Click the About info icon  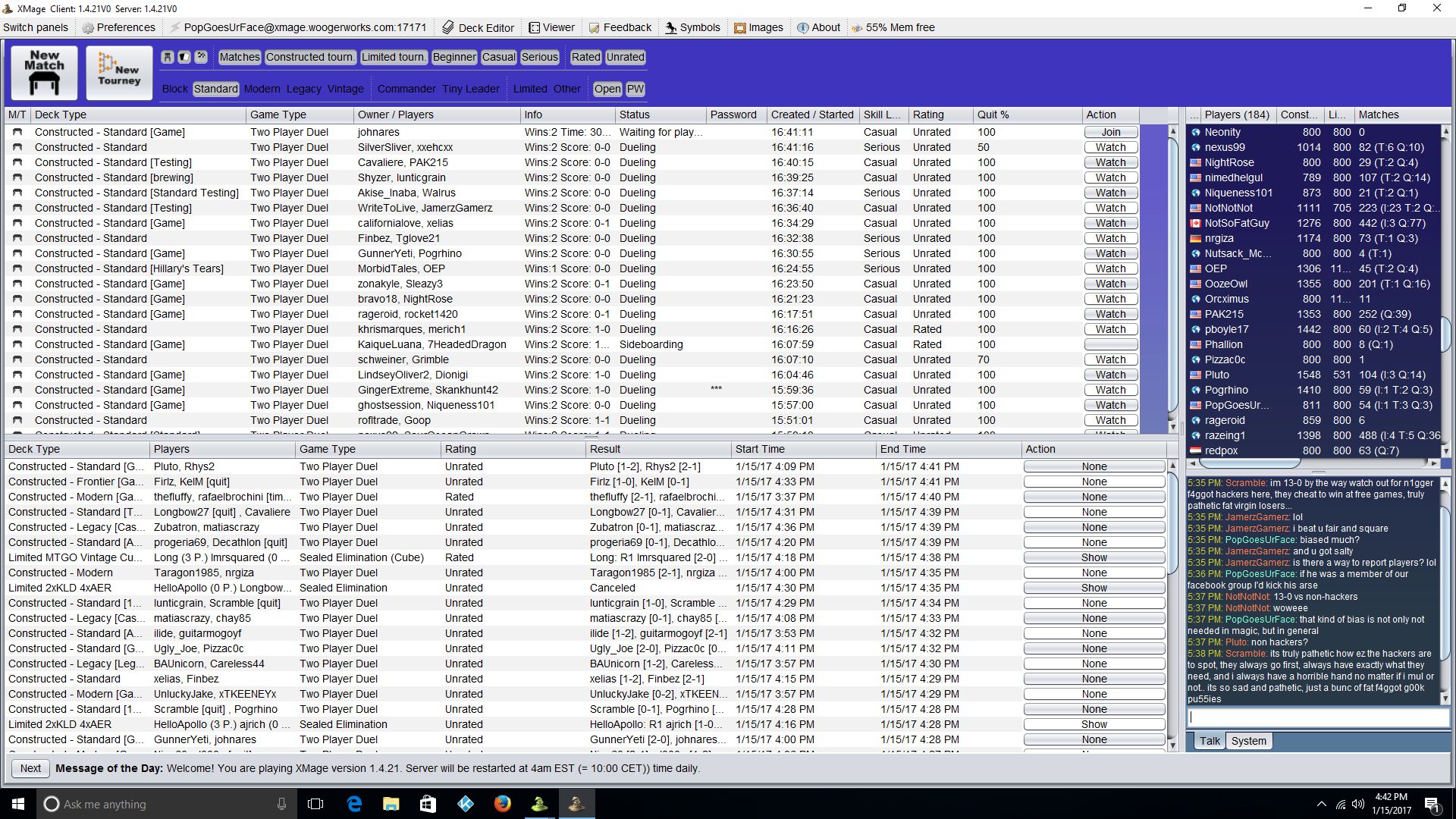(802, 27)
